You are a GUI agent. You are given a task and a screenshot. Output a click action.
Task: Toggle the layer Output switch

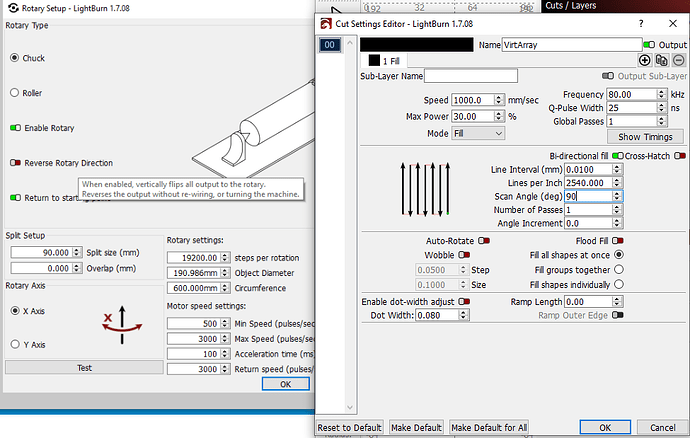(649, 44)
